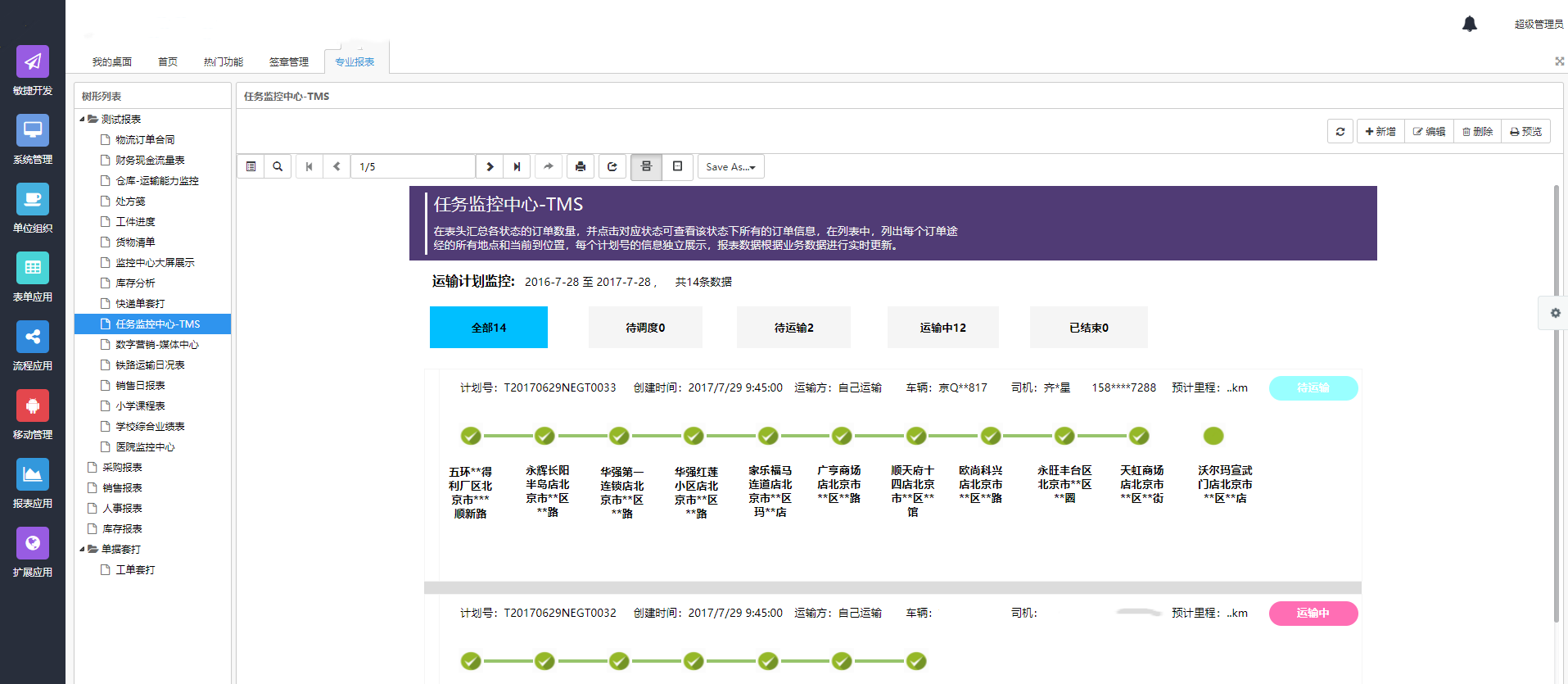Click the search icon in report toolbar
Screen dimensions: 1568x684
(x=278, y=166)
